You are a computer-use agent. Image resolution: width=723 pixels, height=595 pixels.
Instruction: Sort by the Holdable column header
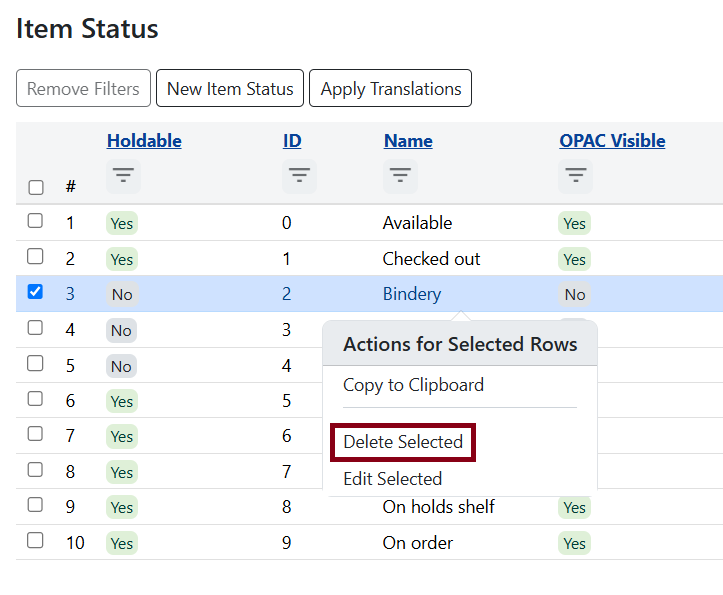point(144,141)
